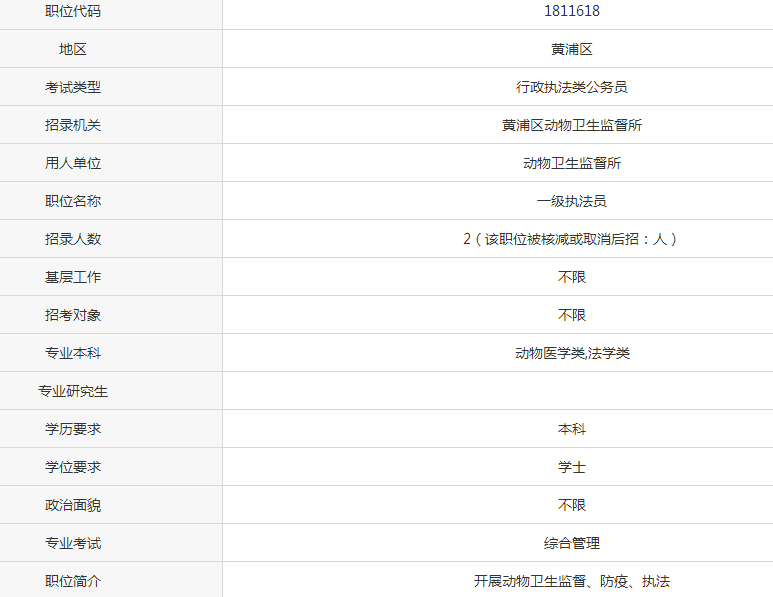Select the 学位要求 label
Screen dimensions: 773x597
73,467
